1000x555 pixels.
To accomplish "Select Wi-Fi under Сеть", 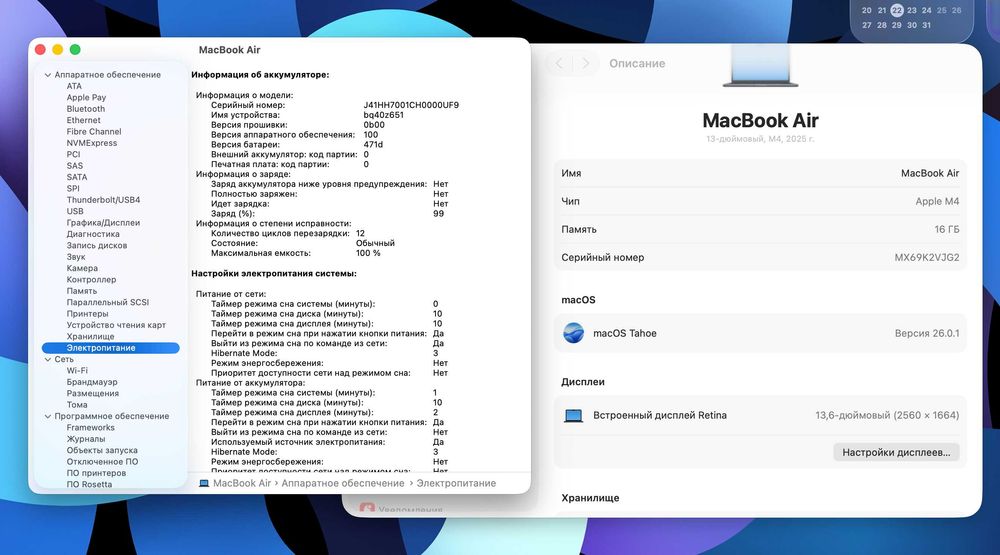I will 77,371.
